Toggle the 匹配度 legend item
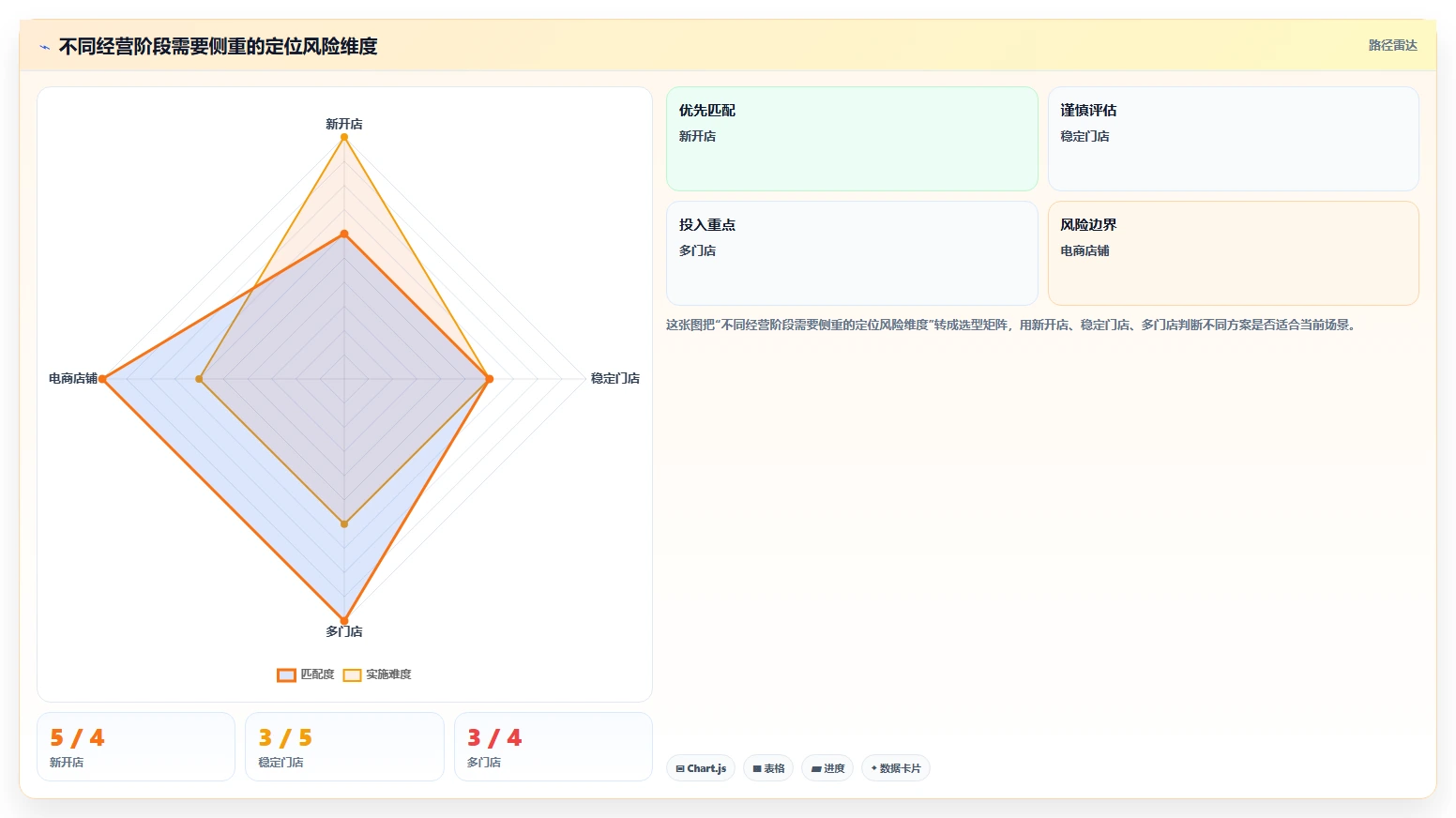 pyautogui.click(x=306, y=674)
